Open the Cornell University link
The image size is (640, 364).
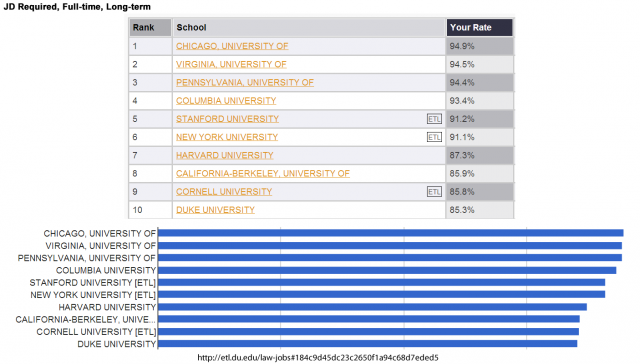[x=224, y=192]
